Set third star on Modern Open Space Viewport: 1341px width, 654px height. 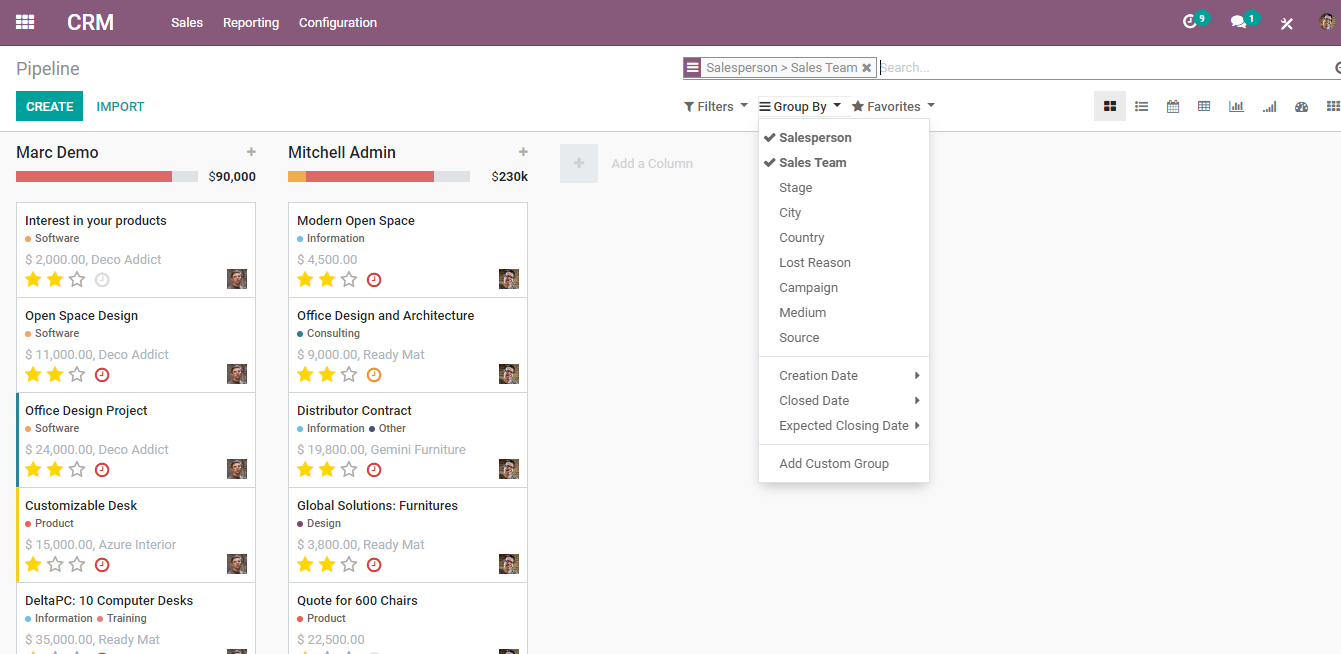[x=349, y=279]
